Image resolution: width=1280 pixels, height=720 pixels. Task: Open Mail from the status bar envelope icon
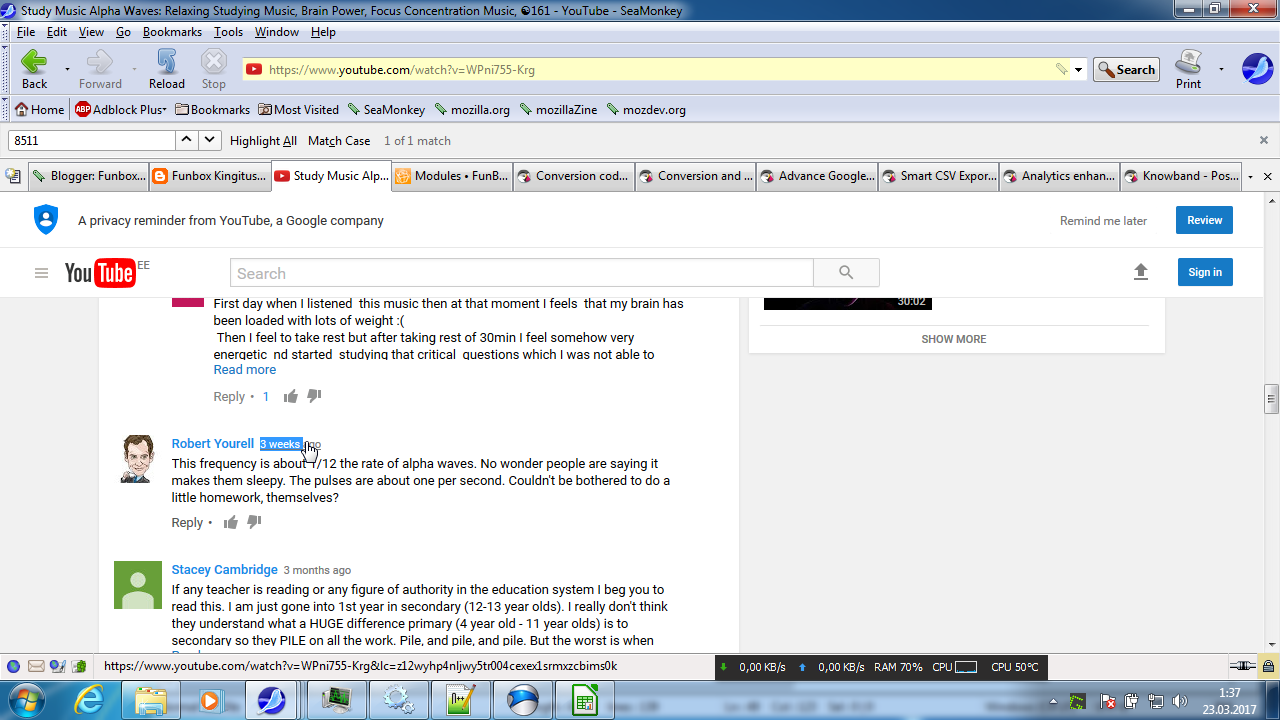[x=36, y=666]
